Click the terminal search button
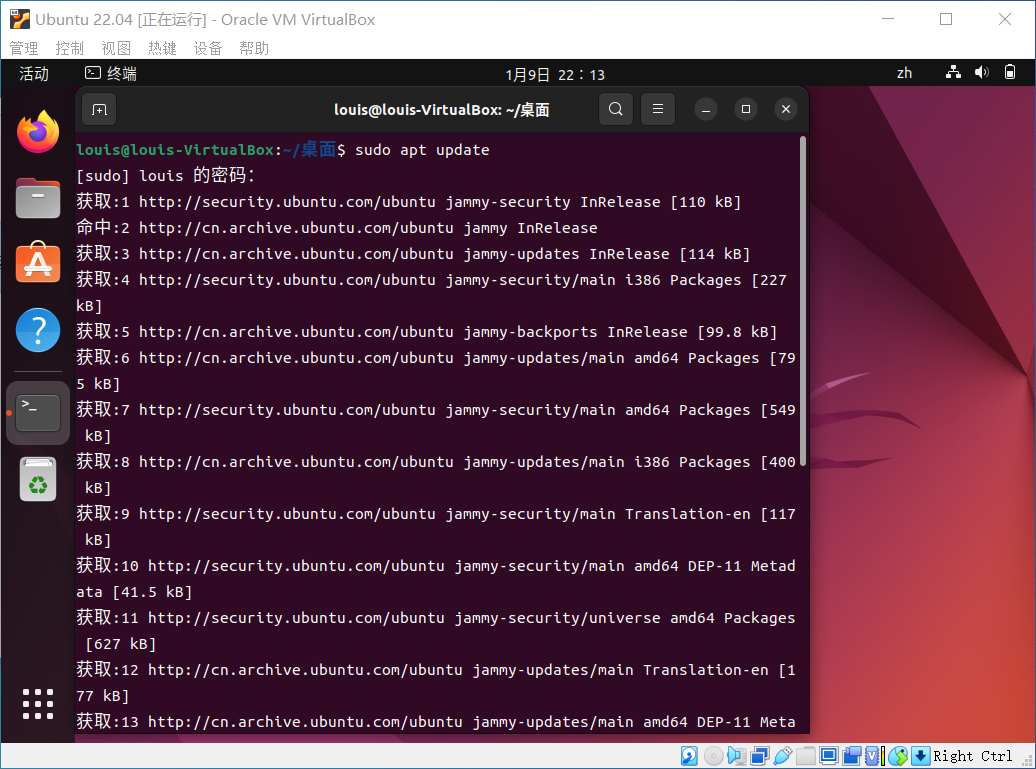1036x769 pixels. (x=615, y=109)
